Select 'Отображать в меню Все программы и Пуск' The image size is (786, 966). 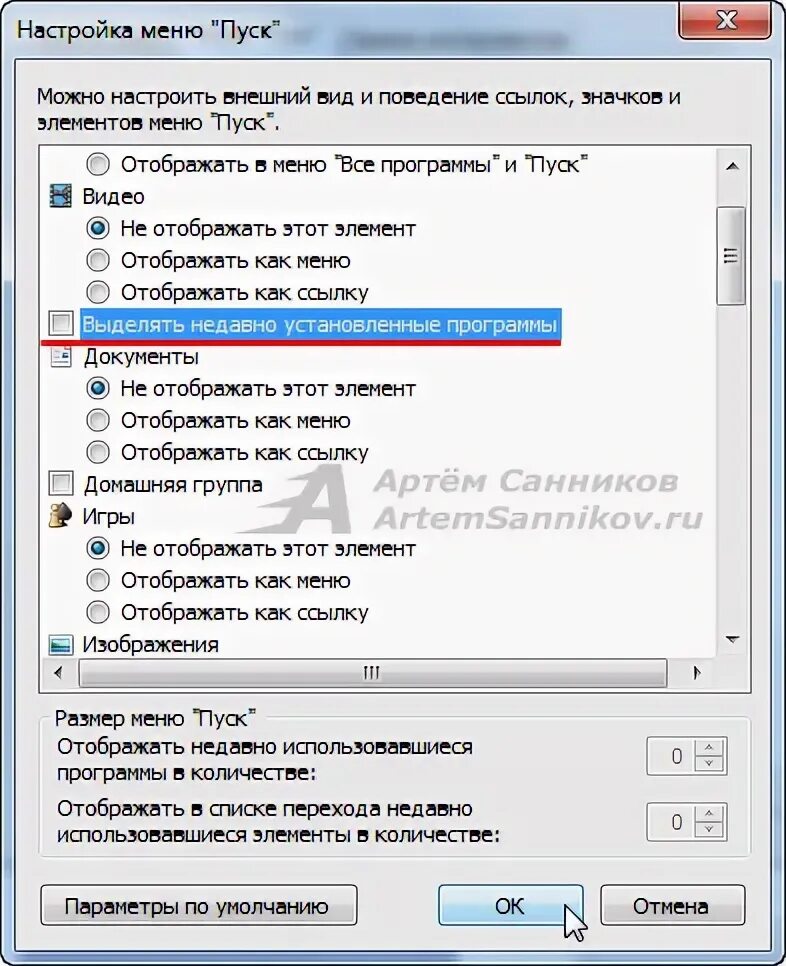point(98,164)
